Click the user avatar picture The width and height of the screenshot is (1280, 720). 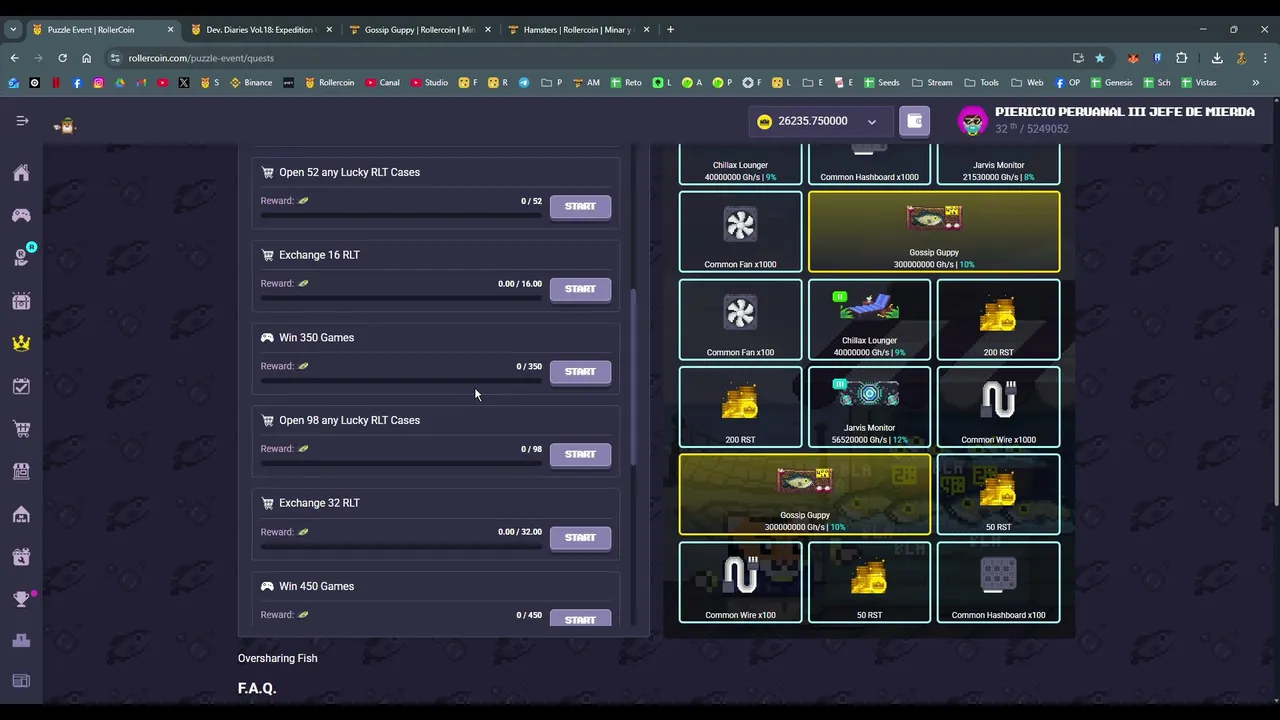[x=972, y=121]
